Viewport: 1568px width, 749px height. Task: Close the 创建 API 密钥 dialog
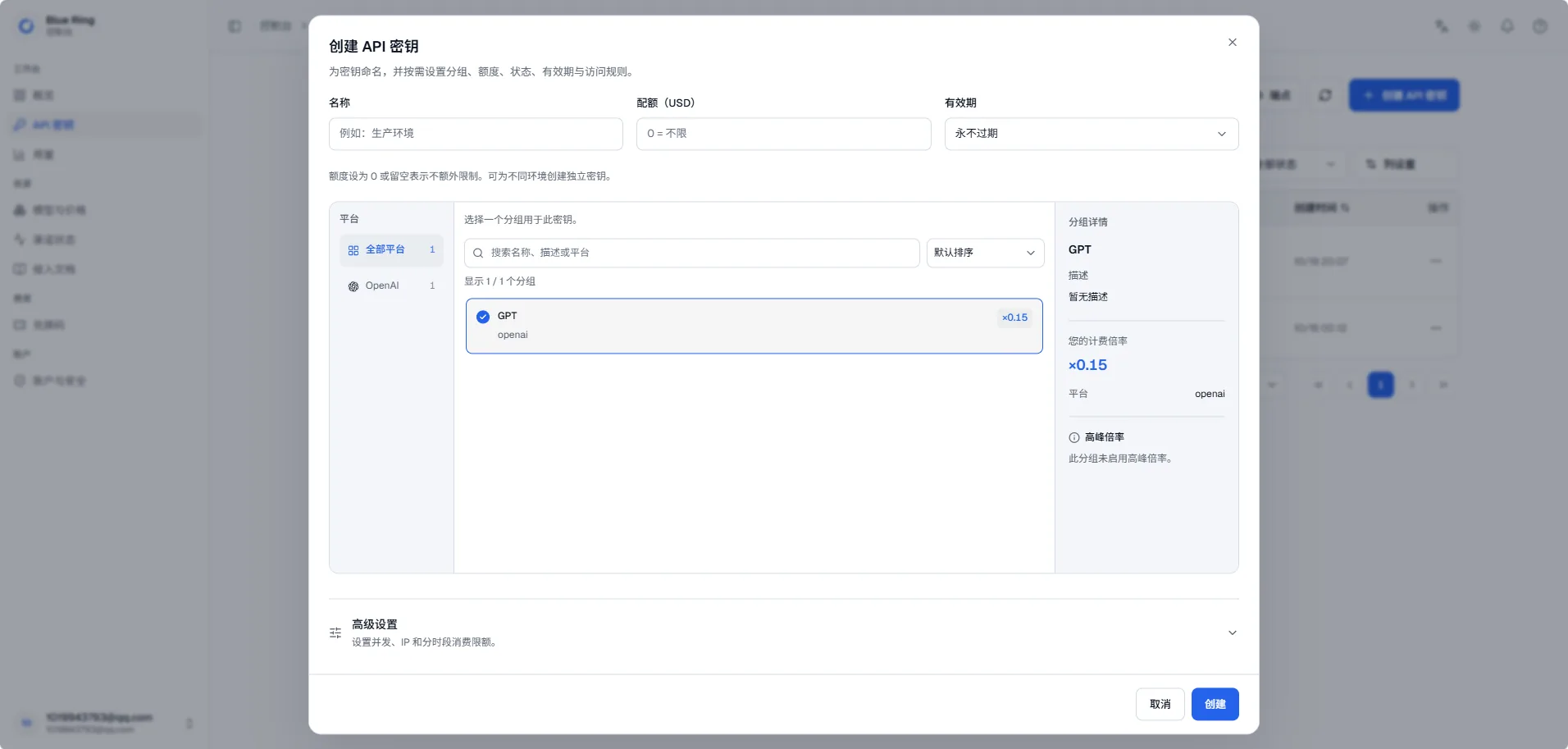click(1232, 43)
